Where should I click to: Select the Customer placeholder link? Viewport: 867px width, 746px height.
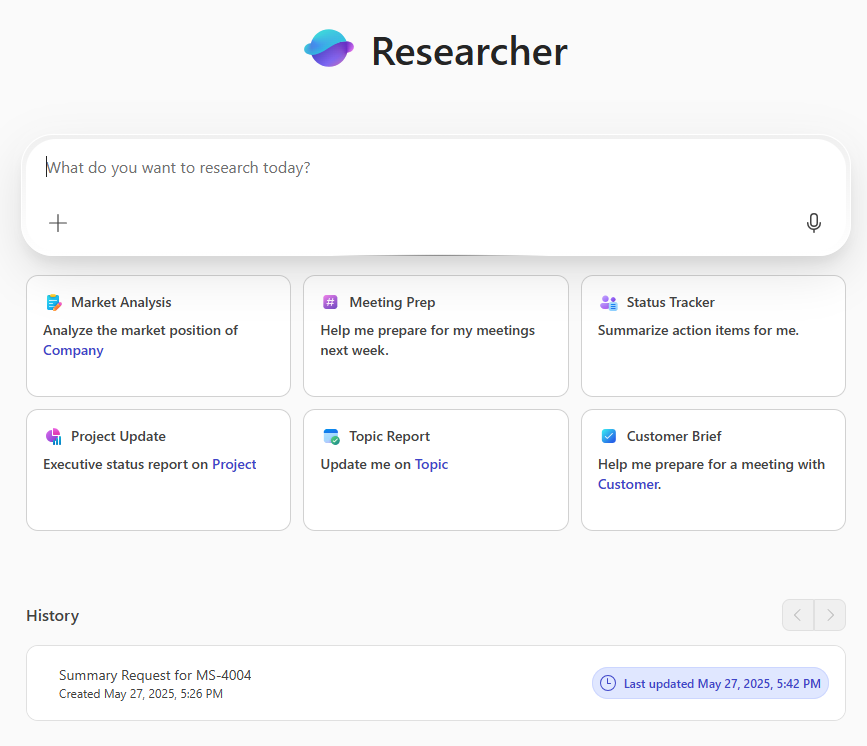point(628,484)
